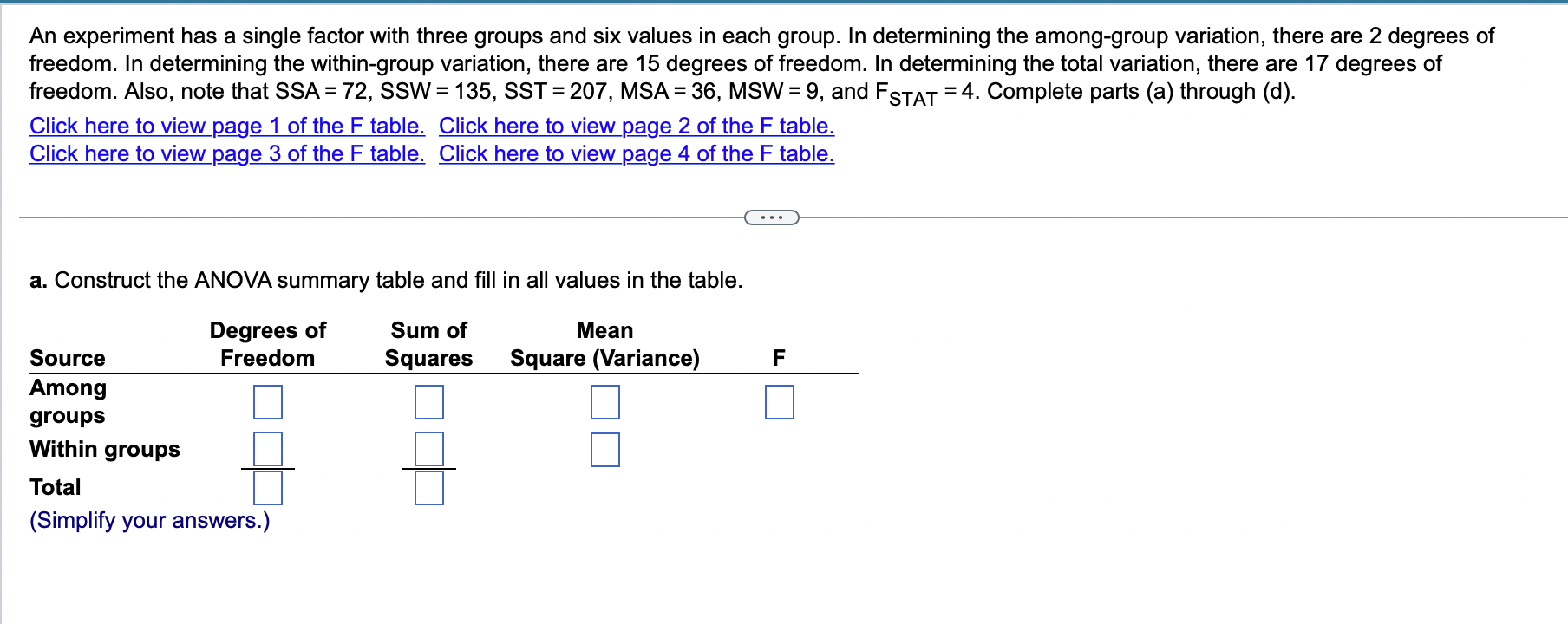Click the Among groups F statistic box

coord(778,402)
